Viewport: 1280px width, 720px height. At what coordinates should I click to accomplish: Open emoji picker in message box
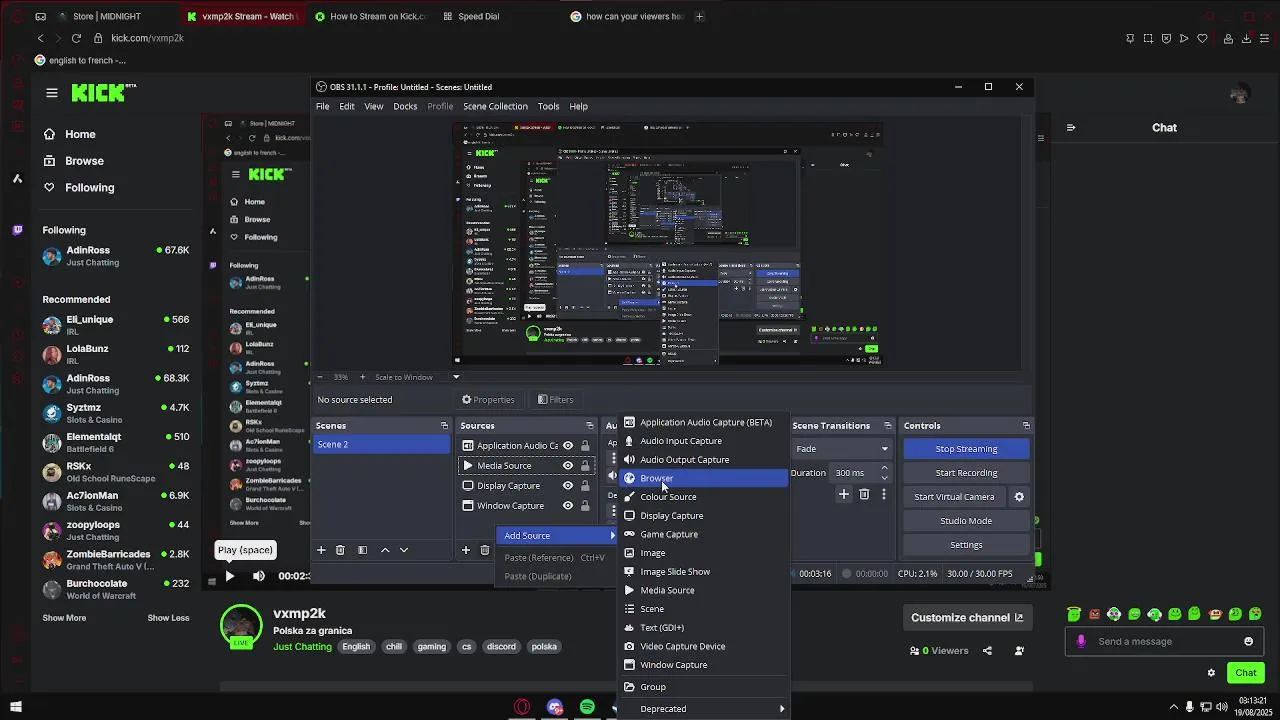point(1248,642)
